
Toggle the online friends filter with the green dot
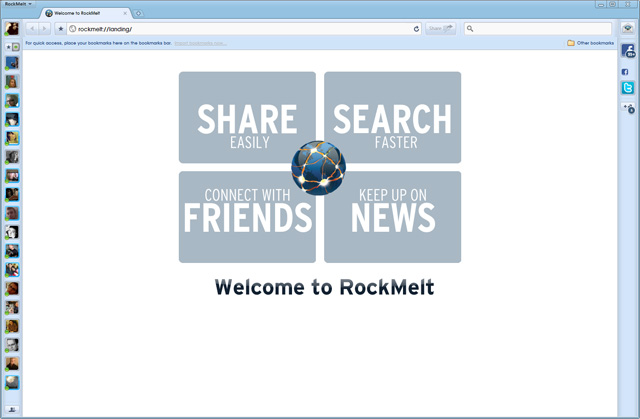coord(16,47)
